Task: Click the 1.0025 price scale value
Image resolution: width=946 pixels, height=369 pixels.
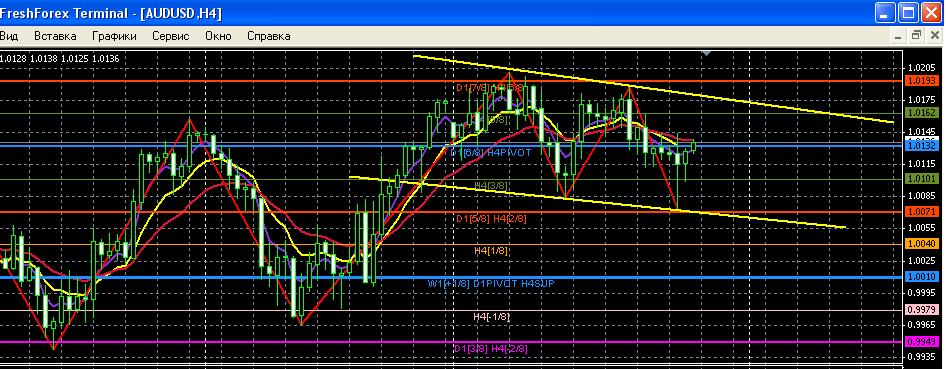Action: pyautogui.click(x=921, y=260)
